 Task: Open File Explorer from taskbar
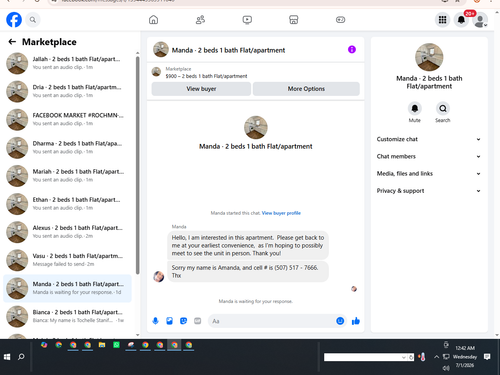click(x=102, y=345)
